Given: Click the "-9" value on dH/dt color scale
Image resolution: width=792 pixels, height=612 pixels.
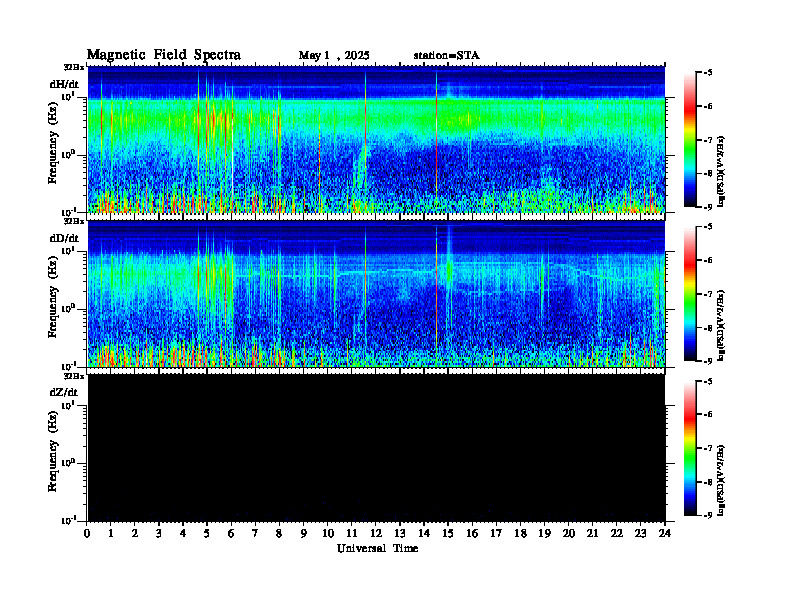Looking at the screenshot, I should 708,207.
